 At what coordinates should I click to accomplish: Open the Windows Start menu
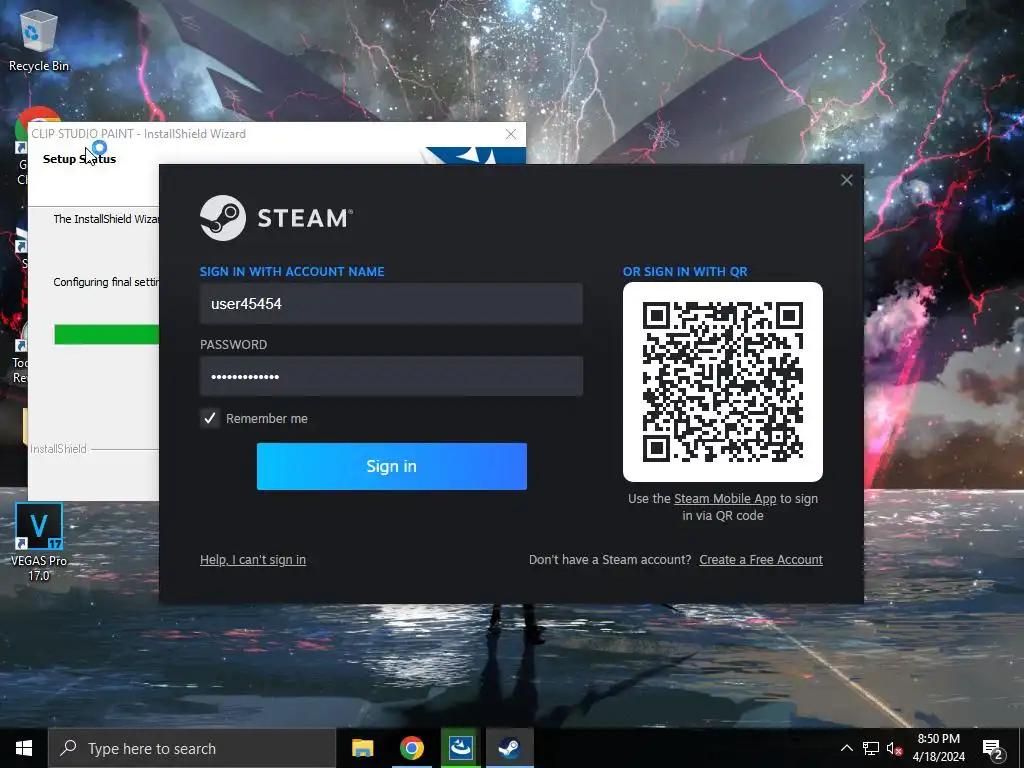click(x=24, y=748)
